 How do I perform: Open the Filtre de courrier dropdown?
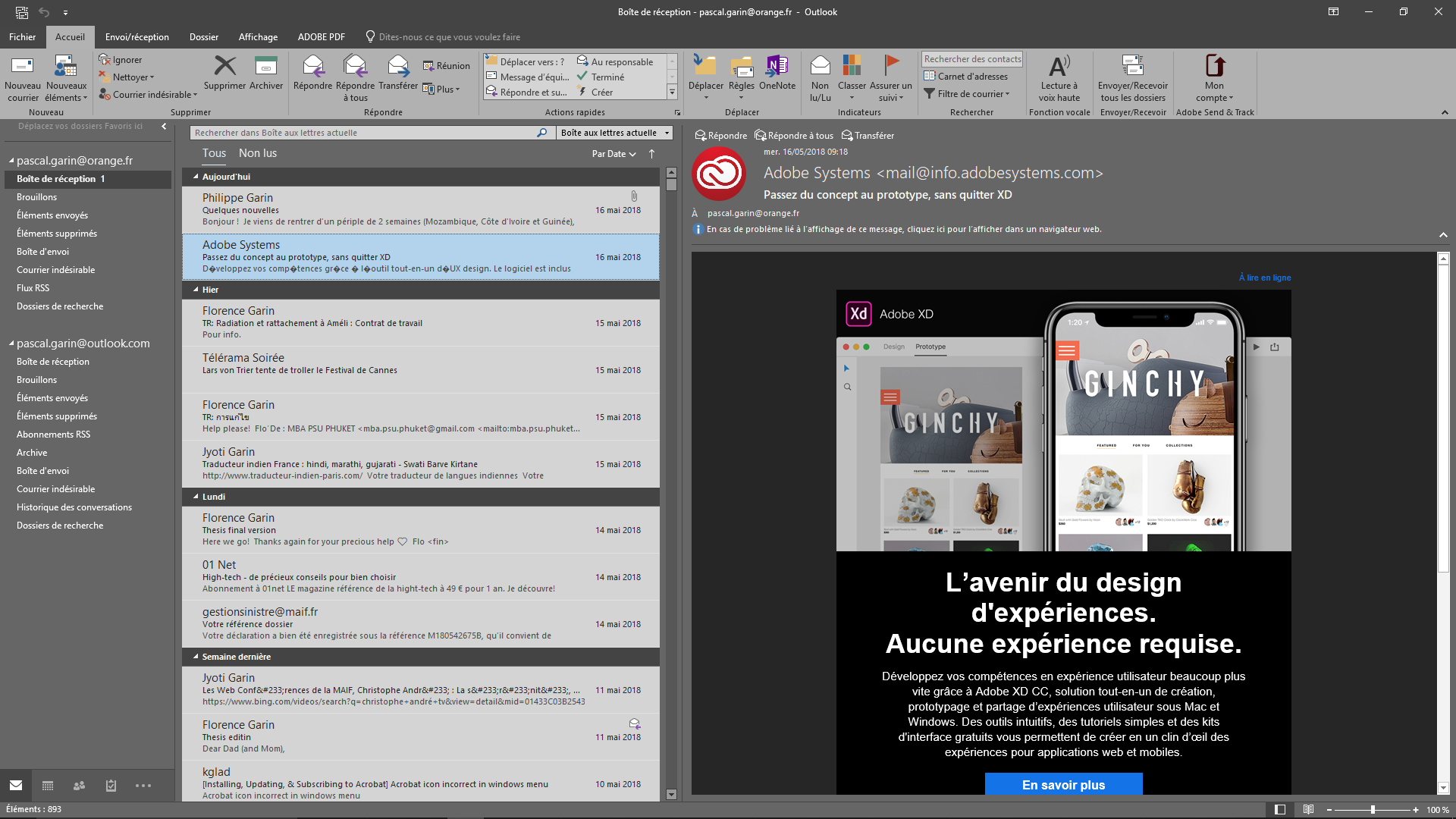(967, 94)
